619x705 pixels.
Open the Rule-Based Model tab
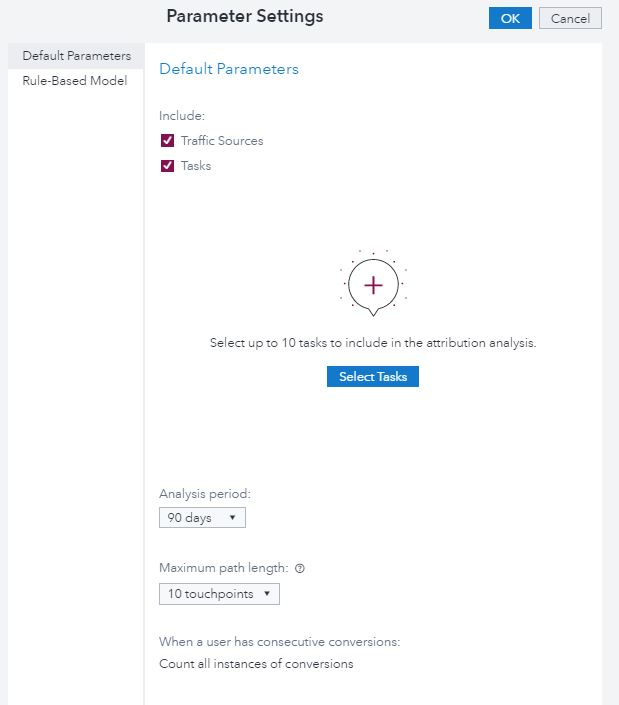(x=75, y=81)
